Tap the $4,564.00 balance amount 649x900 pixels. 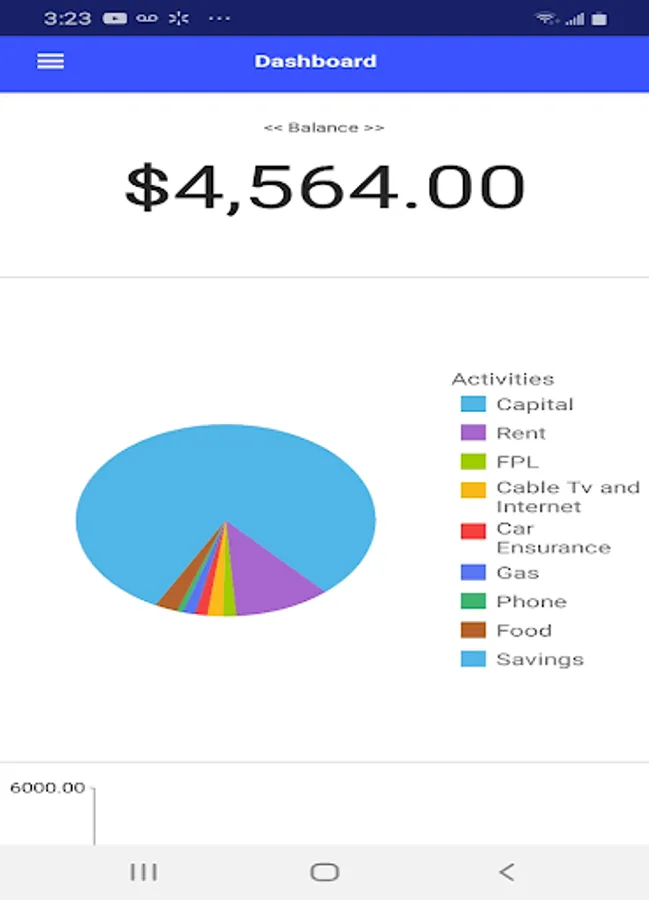coord(324,187)
